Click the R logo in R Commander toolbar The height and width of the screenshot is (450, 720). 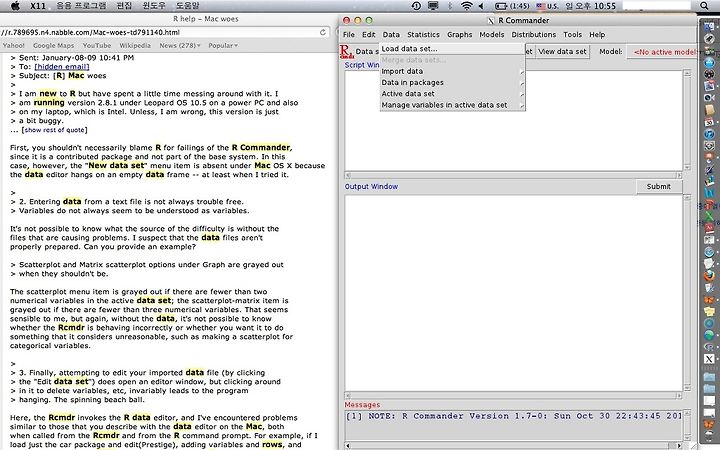346,51
